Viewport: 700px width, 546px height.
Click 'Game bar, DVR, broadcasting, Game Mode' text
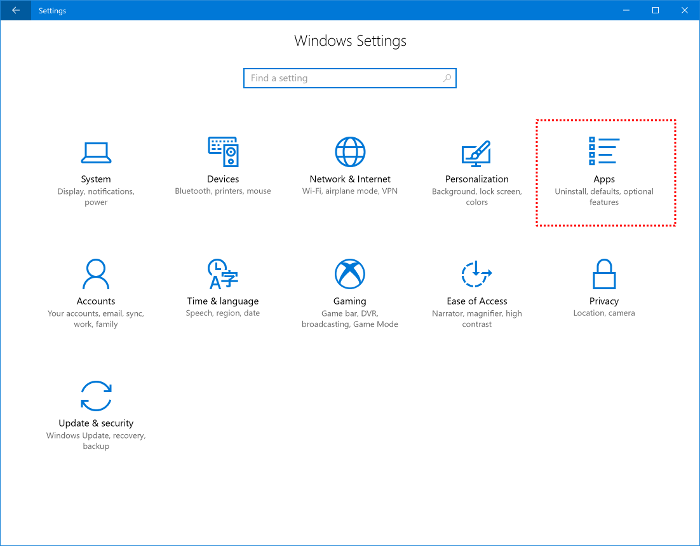(350, 319)
